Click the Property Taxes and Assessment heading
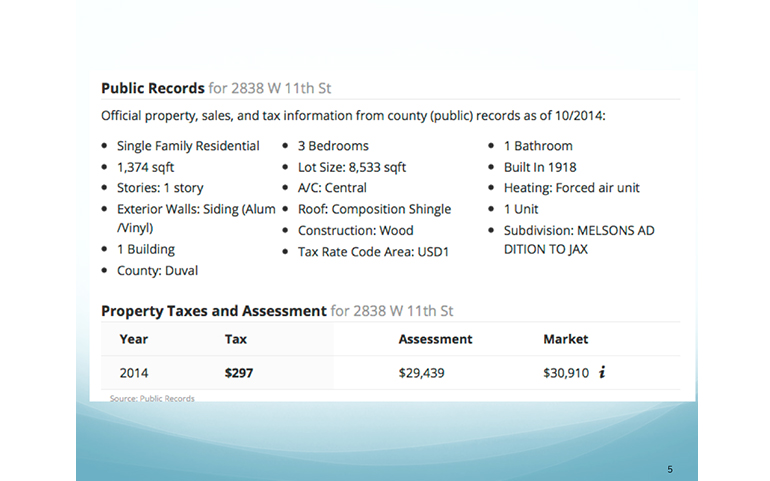 [x=213, y=311]
